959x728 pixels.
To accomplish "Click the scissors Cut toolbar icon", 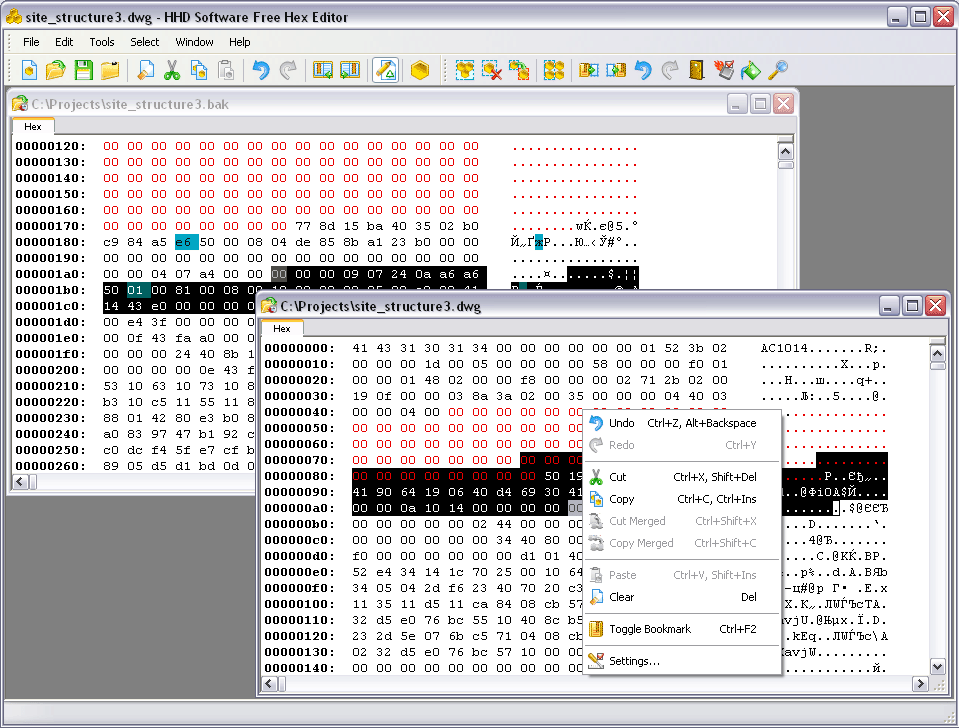I will 172,70.
